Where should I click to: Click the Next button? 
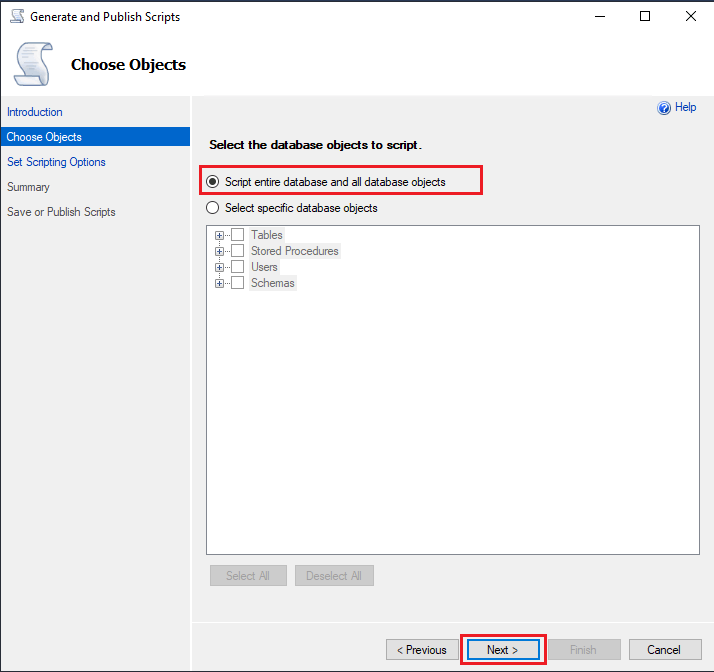[503, 650]
